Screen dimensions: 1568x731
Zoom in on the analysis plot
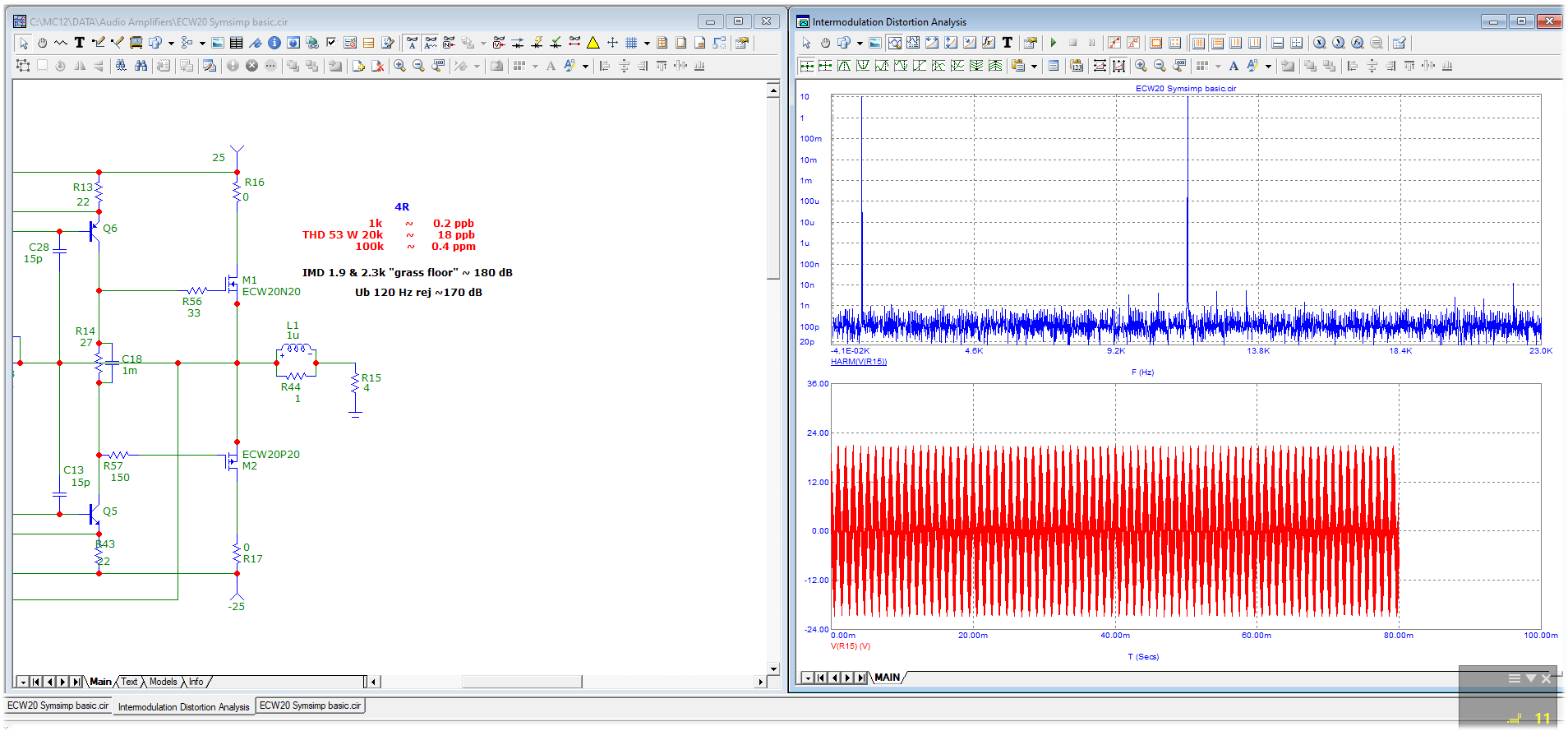[x=1141, y=66]
